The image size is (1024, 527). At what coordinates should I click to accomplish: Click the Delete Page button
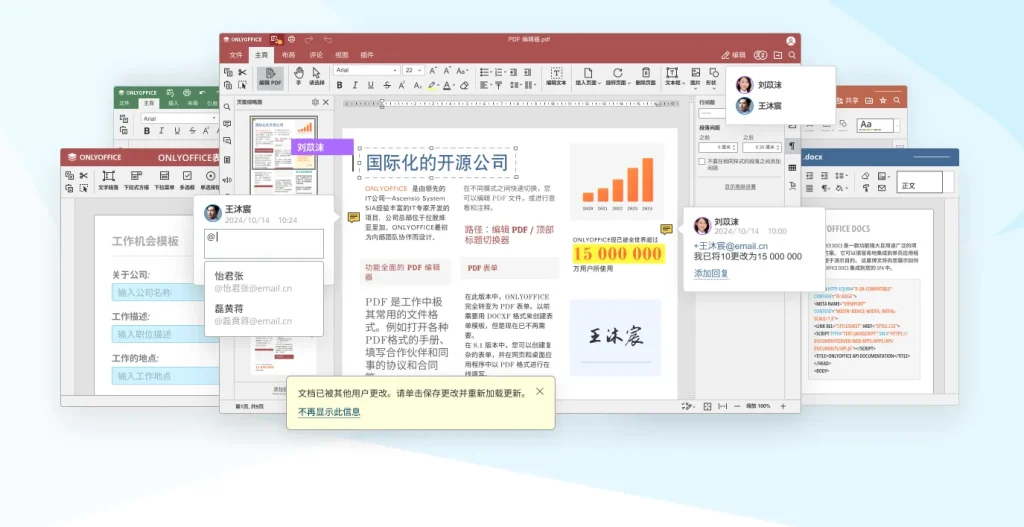(645, 76)
